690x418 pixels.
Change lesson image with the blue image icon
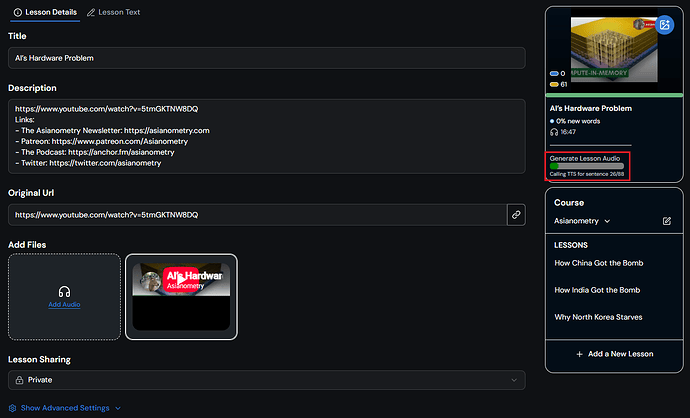click(664, 25)
